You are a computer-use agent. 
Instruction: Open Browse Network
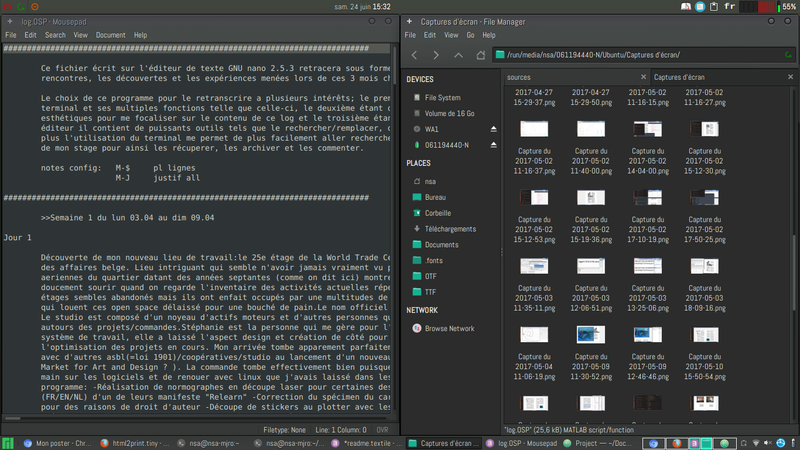449,329
